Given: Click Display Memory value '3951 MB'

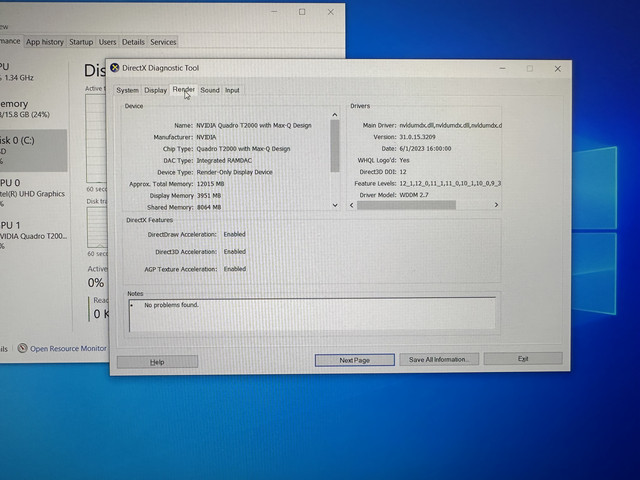Looking at the screenshot, I should [x=209, y=196].
